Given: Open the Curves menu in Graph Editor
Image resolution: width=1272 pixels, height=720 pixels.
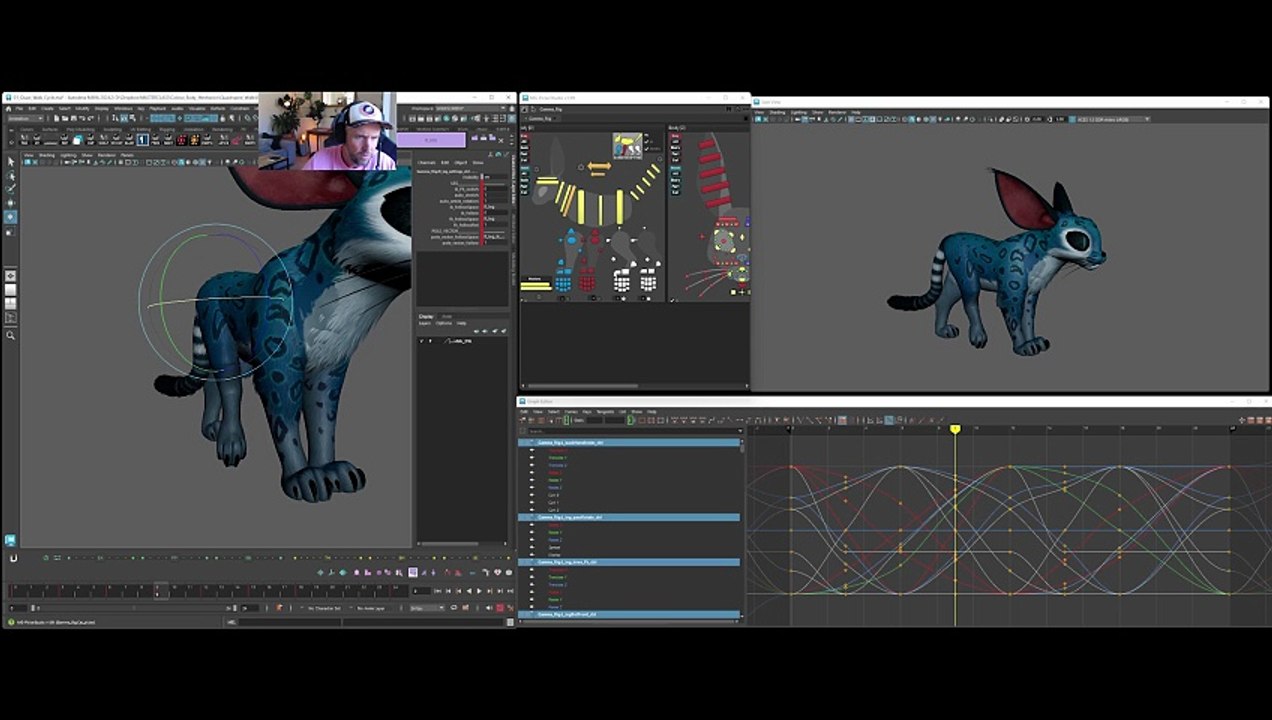Looking at the screenshot, I should (571, 412).
